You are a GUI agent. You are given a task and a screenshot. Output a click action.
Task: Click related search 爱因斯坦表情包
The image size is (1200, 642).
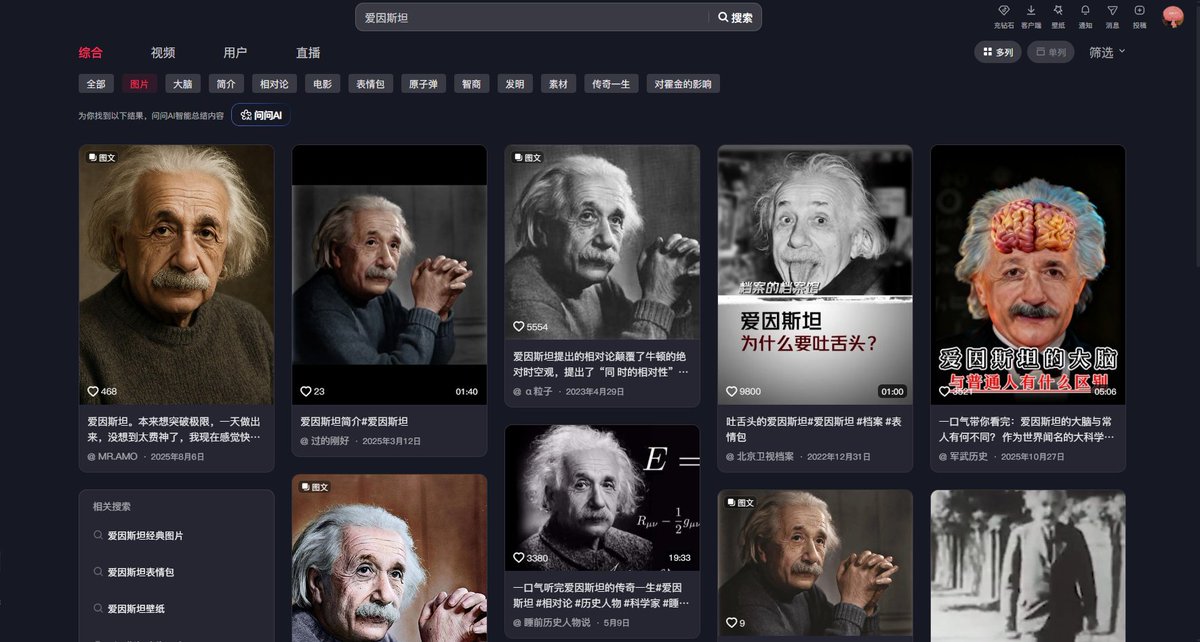[141, 572]
